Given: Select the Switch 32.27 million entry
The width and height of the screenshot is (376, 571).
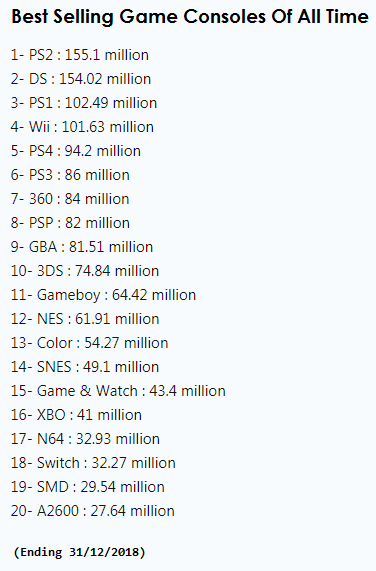Looking at the screenshot, I should point(93,463).
